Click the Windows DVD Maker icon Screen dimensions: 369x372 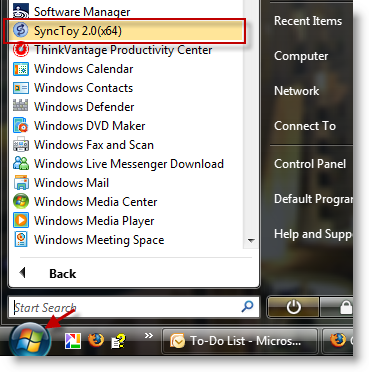[21, 126]
